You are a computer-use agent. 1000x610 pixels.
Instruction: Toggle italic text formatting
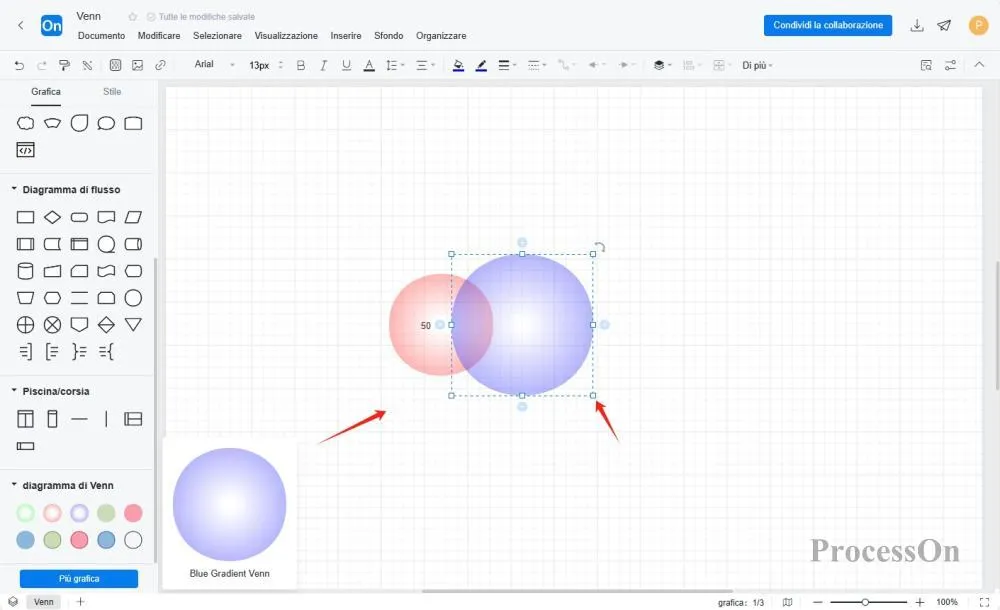click(323, 65)
